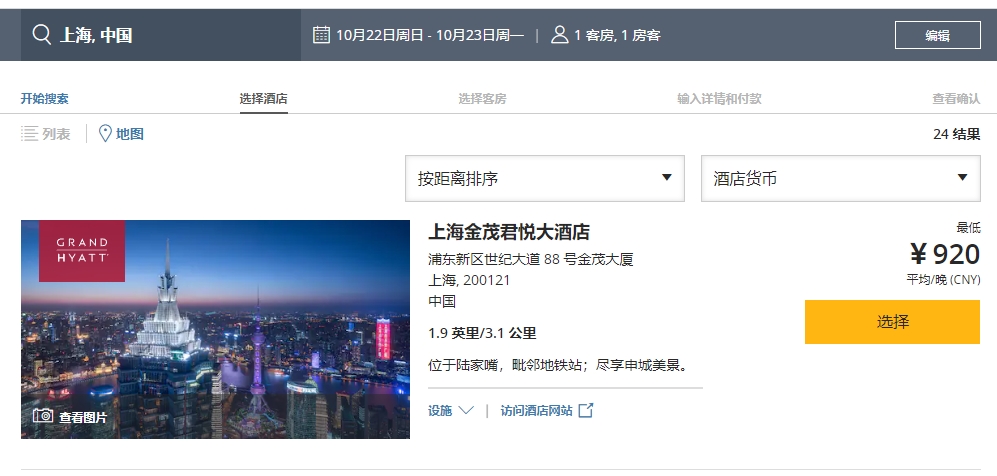Select the 输入详情和付款 step tab
This screenshot has height=476, width=997.
(719, 99)
